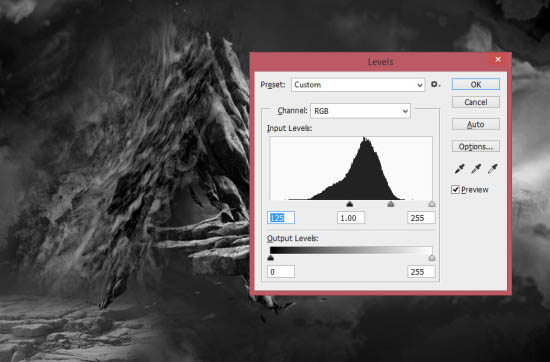550x362 pixels.
Task: Click the Auto levels button
Action: [x=476, y=125]
